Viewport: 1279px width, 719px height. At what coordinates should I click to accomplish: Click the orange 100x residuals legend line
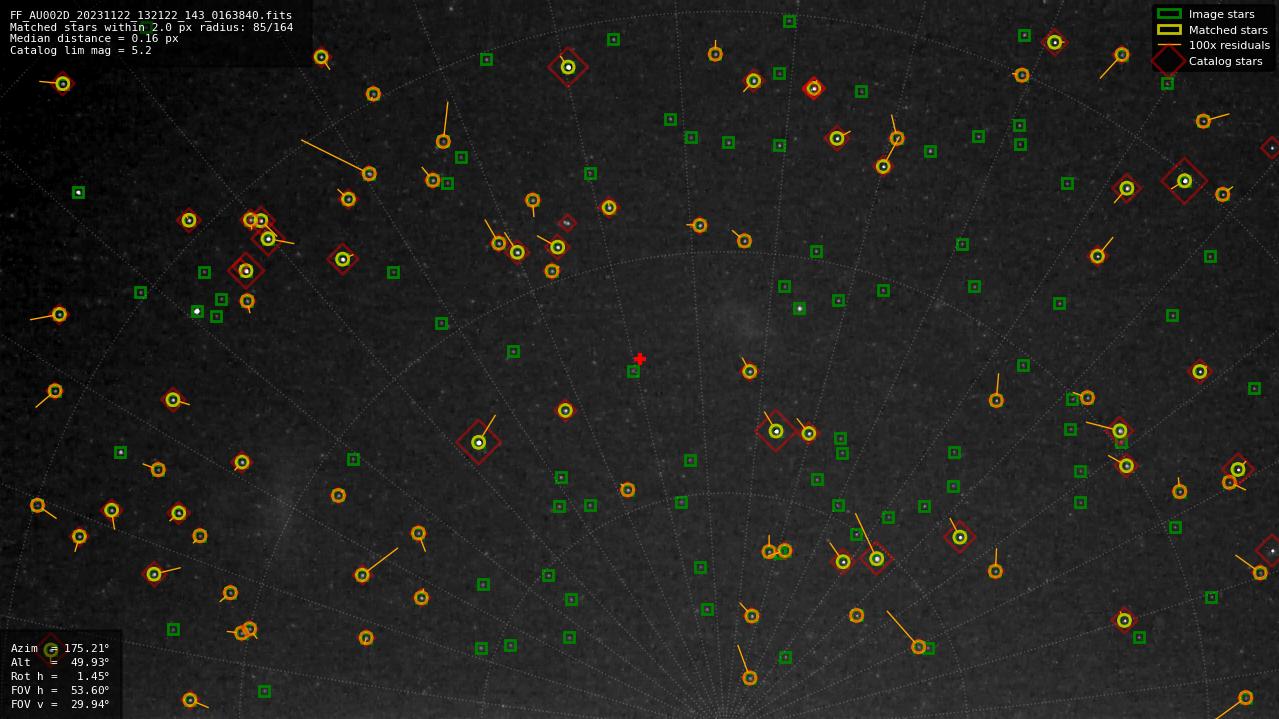[x=1169, y=45]
